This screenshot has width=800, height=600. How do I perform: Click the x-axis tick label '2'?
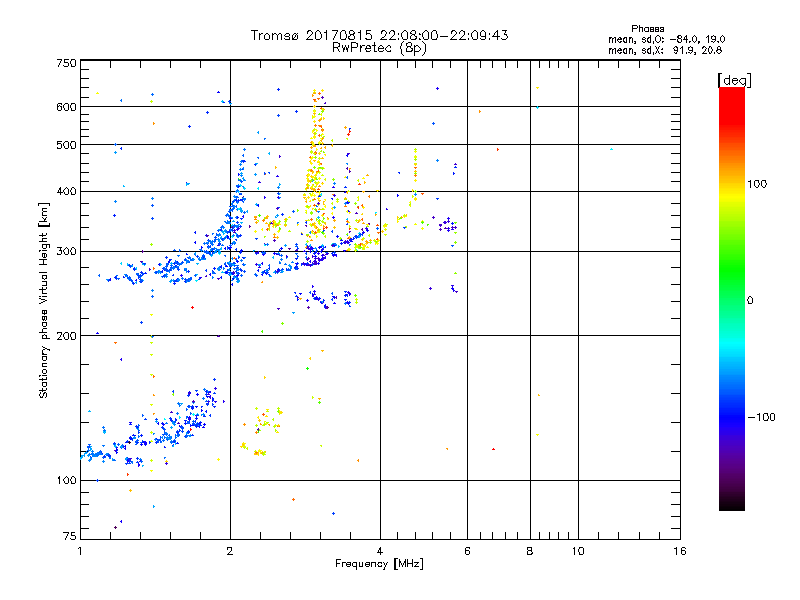coord(230,551)
